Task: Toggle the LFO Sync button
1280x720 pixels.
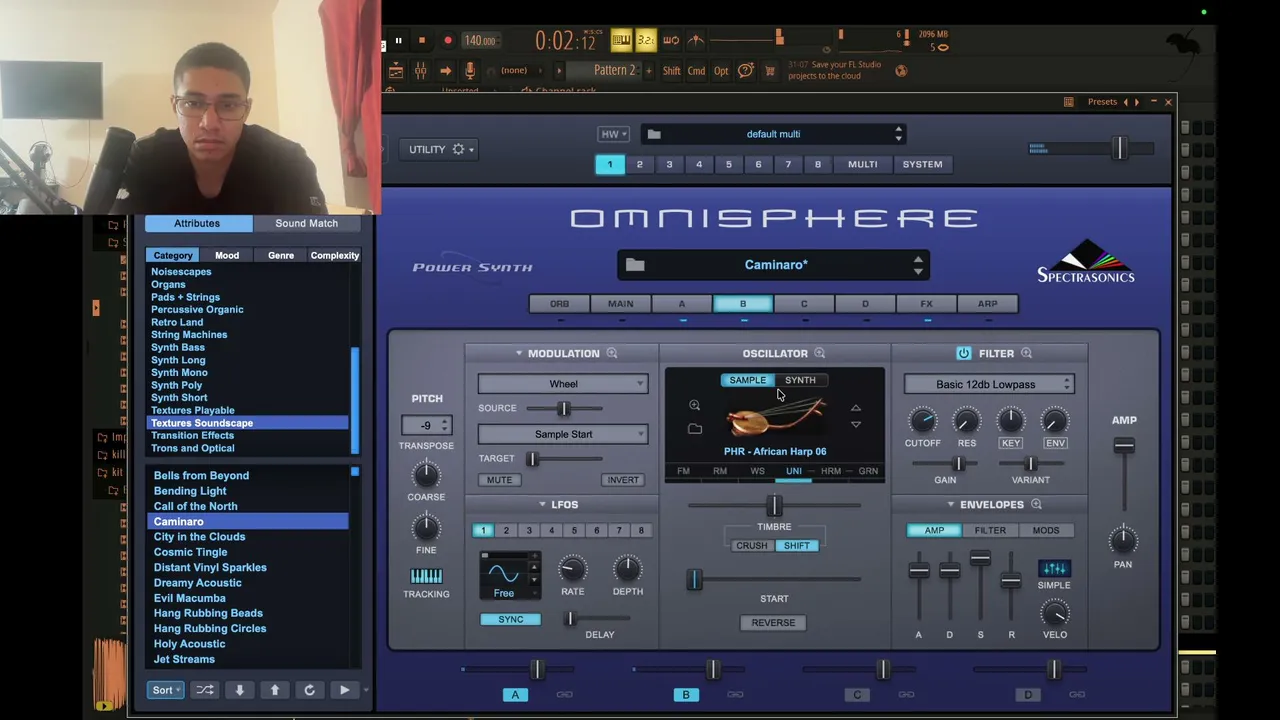Action: tap(510, 620)
